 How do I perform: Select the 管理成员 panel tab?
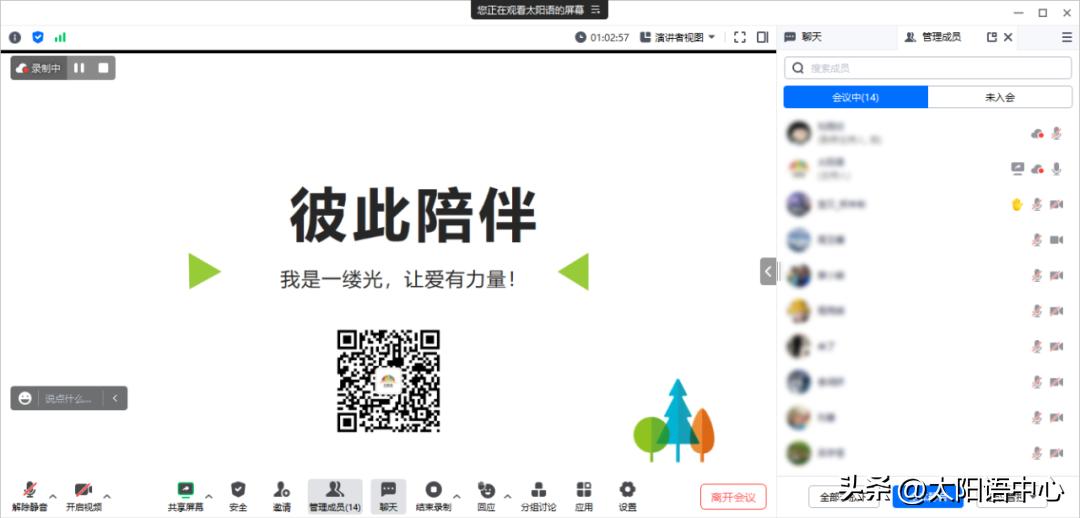pyautogui.click(x=933, y=37)
